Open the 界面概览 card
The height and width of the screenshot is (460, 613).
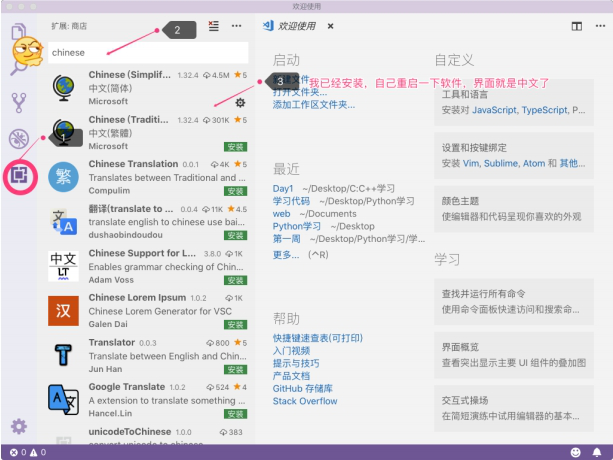tap(514, 355)
